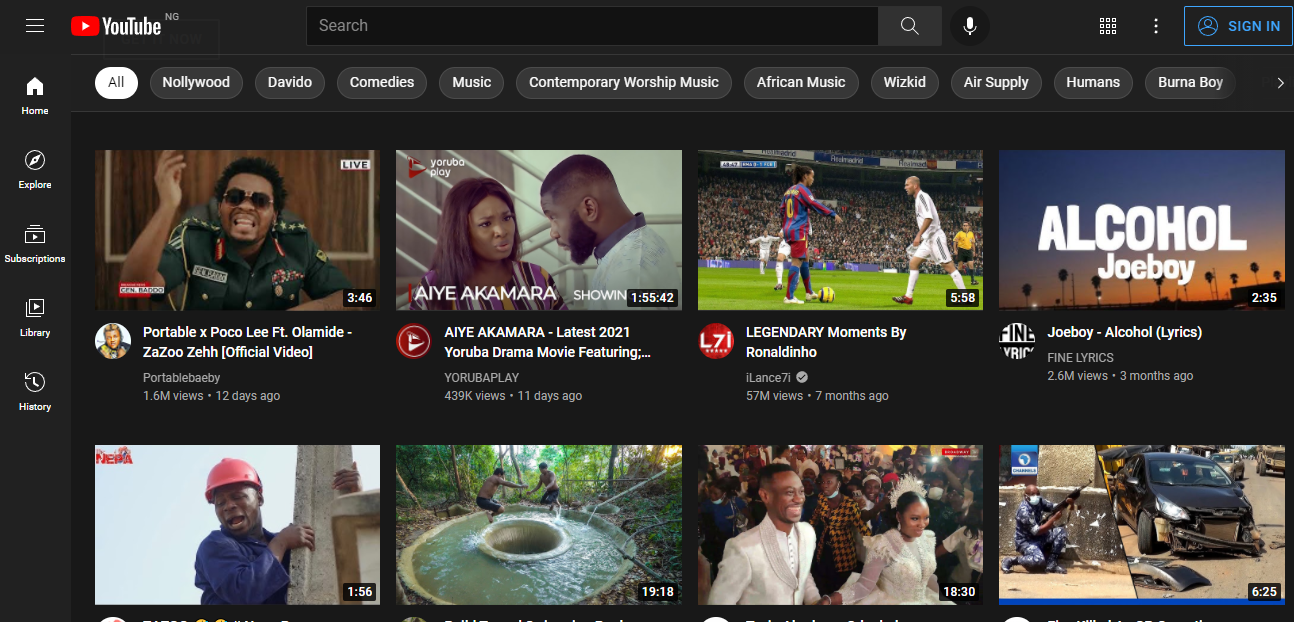Start voice search with the microphone
The height and width of the screenshot is (622, 1294).
pos(969,26)
